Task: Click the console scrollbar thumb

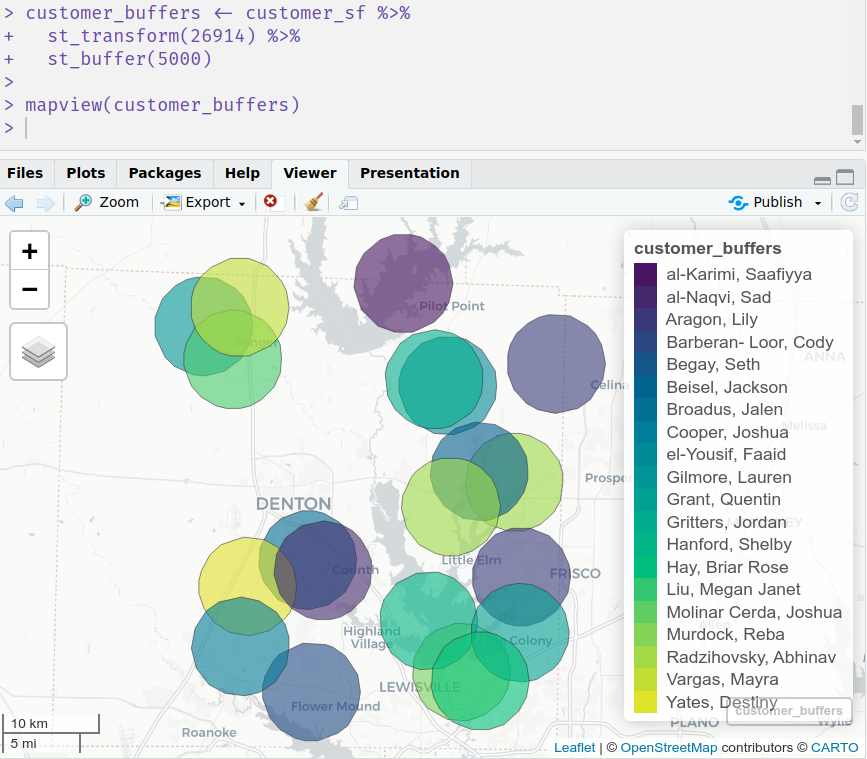Action: [x=857, y=119]
